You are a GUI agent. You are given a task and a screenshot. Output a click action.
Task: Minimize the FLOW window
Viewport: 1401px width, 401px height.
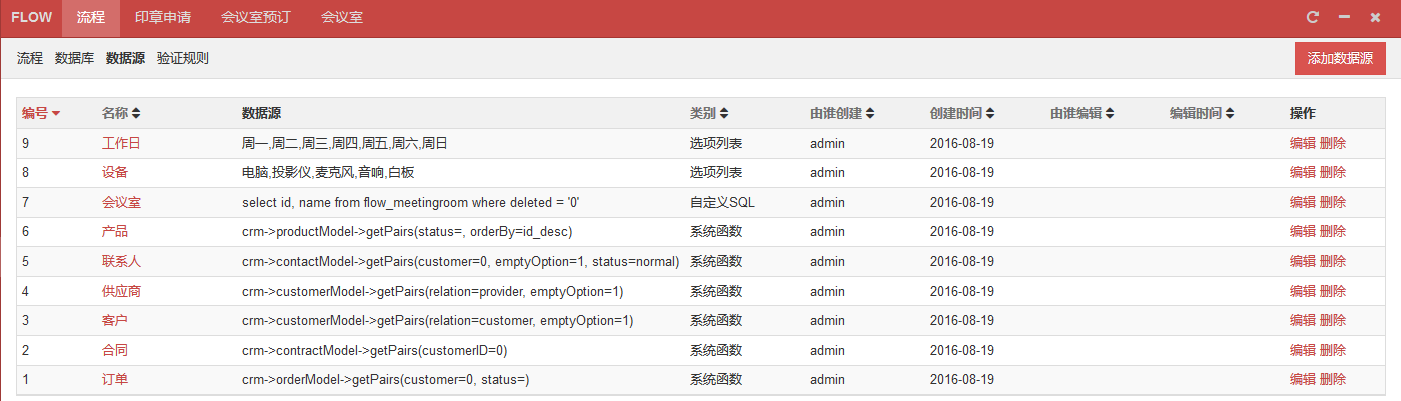point(1344,17)
